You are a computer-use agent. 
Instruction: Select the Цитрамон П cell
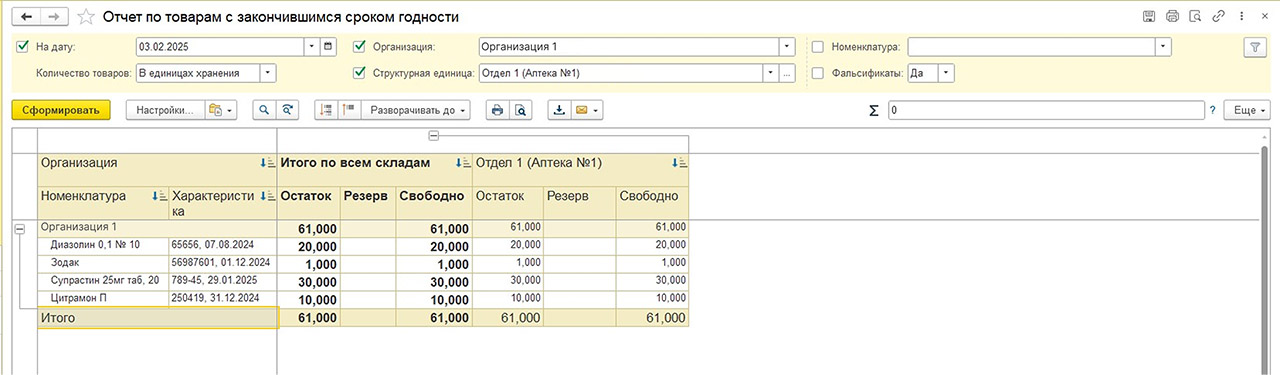coord(103,298)
